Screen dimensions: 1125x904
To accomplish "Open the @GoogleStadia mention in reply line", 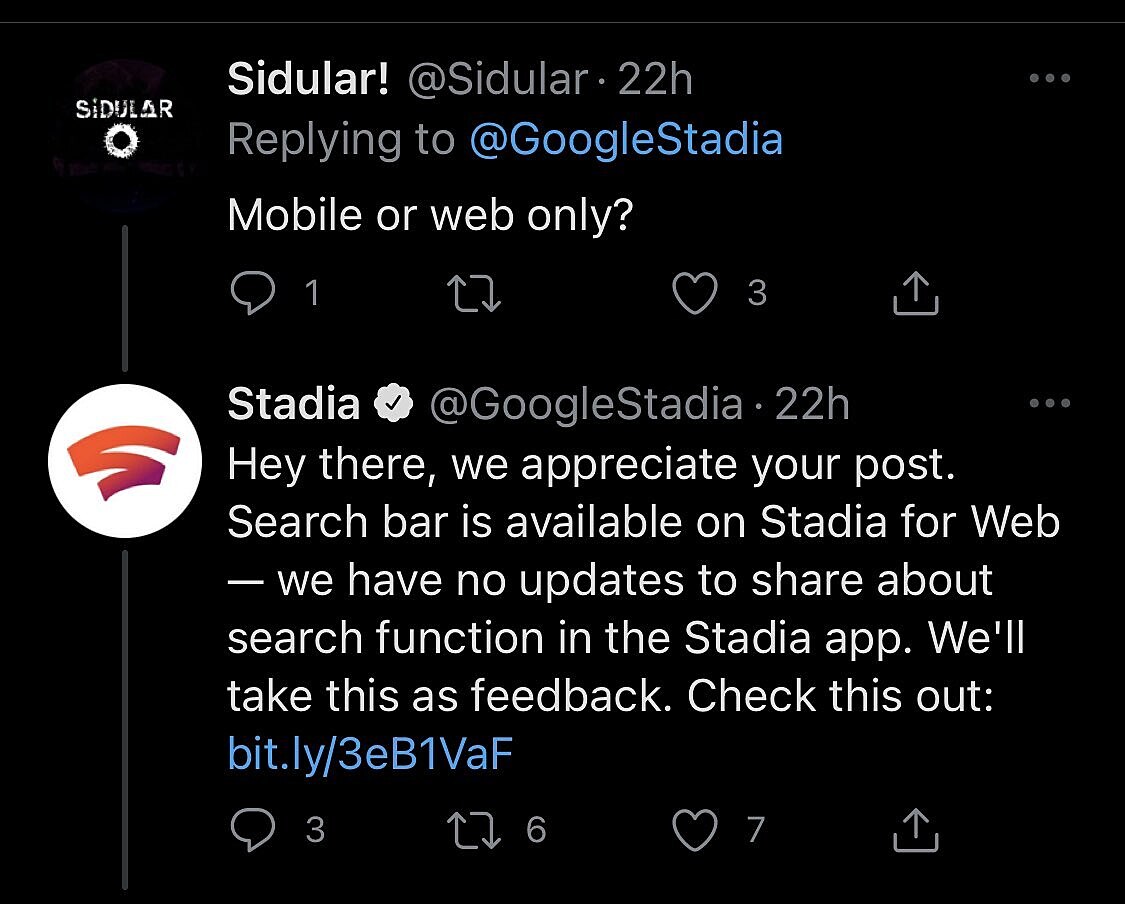I will pos(625,139).
